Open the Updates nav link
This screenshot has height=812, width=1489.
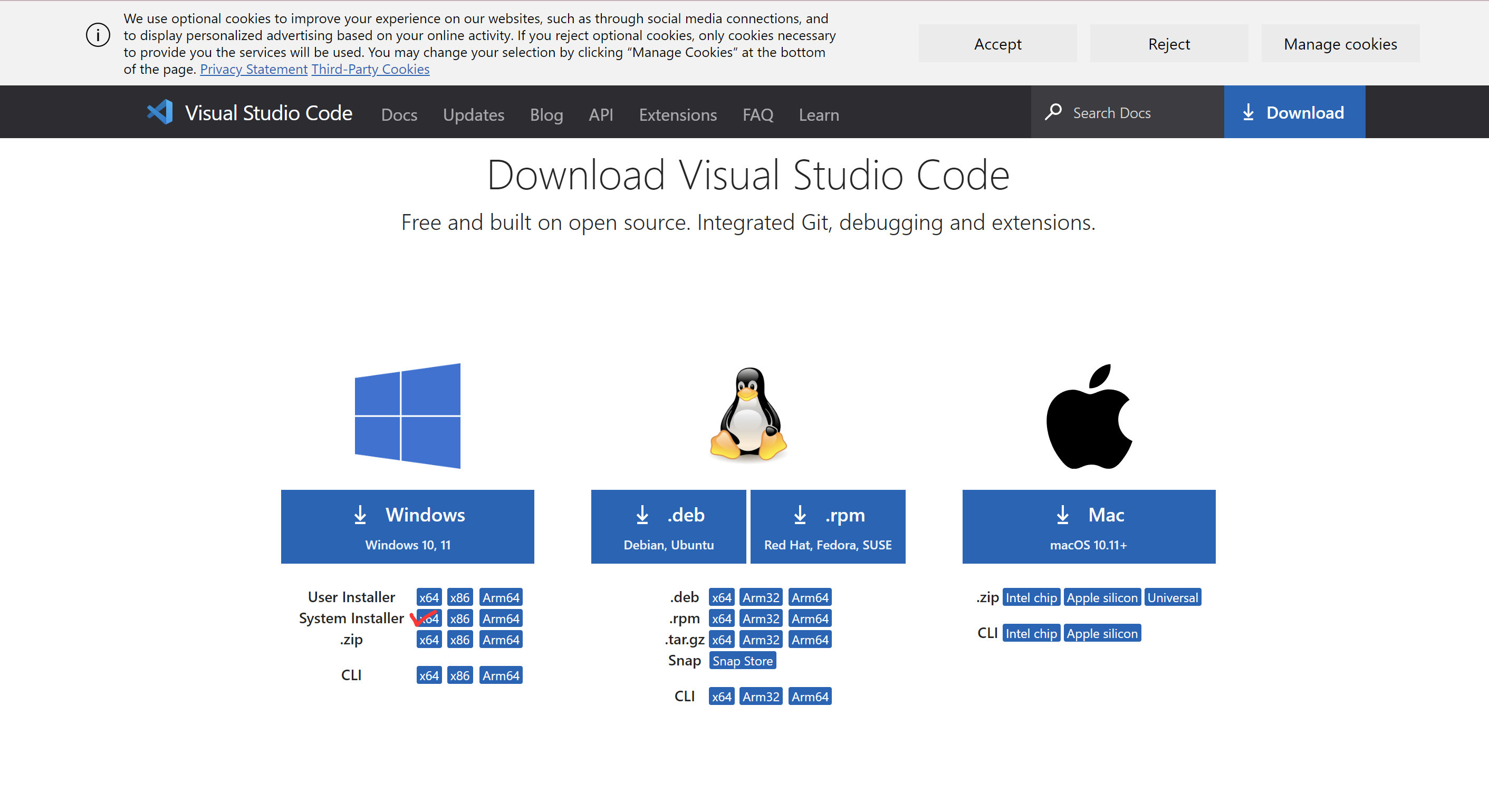point(474,114)
